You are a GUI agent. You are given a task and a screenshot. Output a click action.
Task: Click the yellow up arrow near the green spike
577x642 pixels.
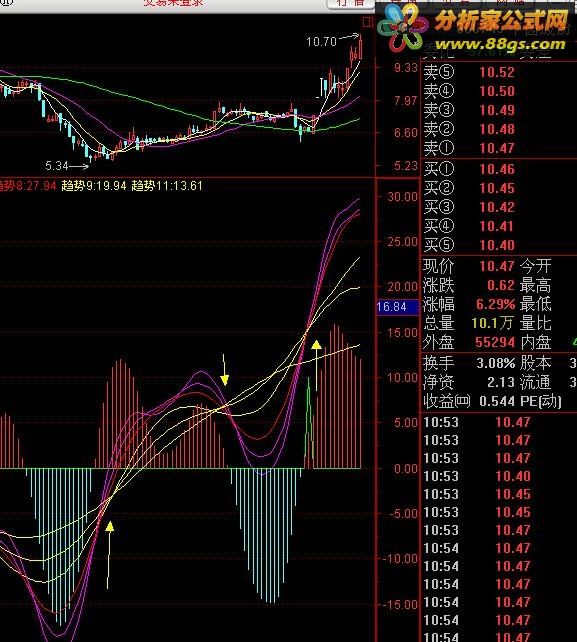(x=316, y=364)
